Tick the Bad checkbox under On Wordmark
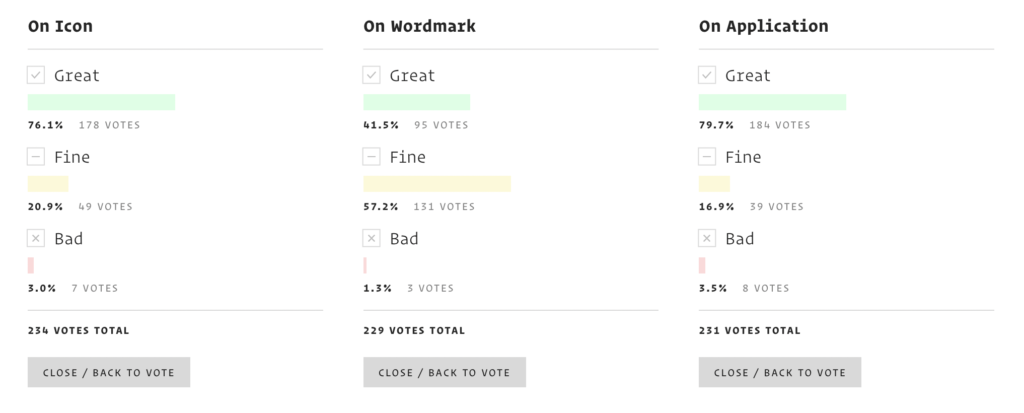Image resolution: width=1024 pixels, height=413 pixels. pos(372,239)
